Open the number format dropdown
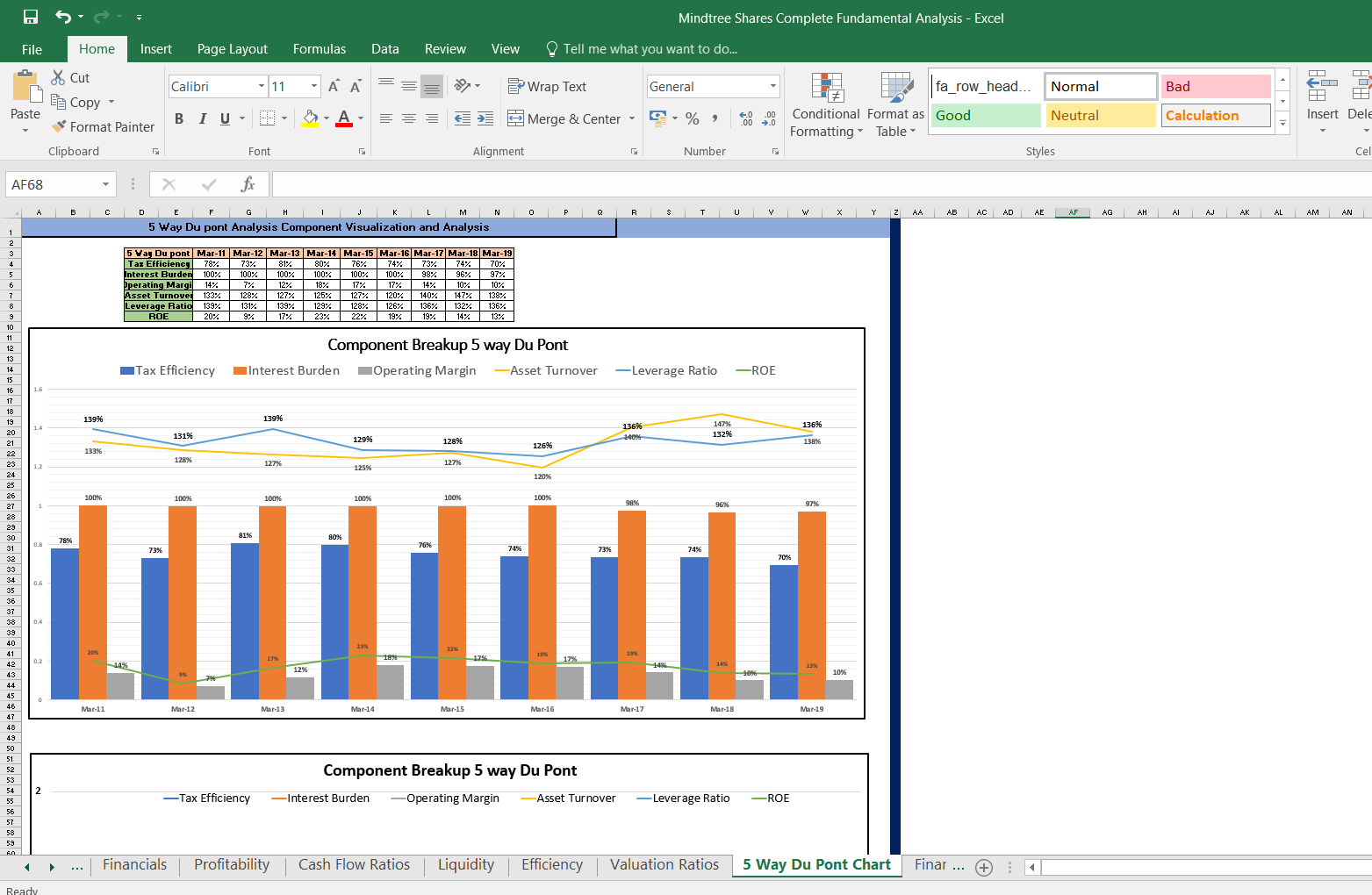Viewport: 1372px width, 895px height. pos(773,86)
